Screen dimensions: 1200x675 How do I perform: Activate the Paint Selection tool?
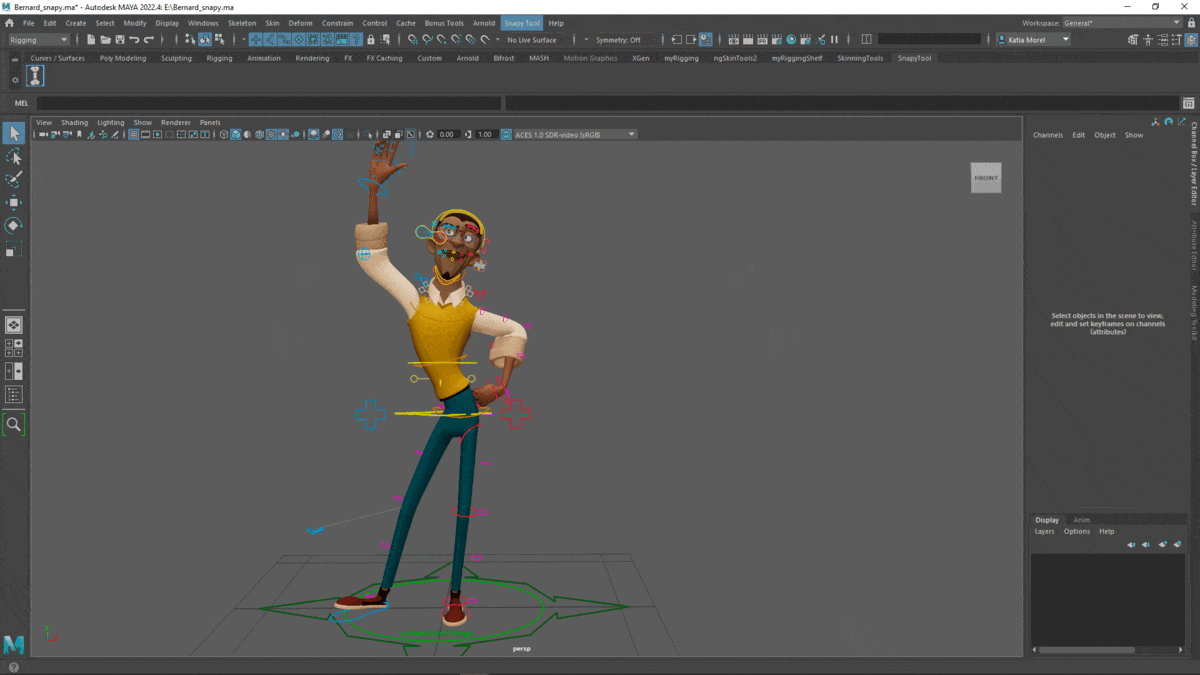pyautogui.click(x=14, y=180)
